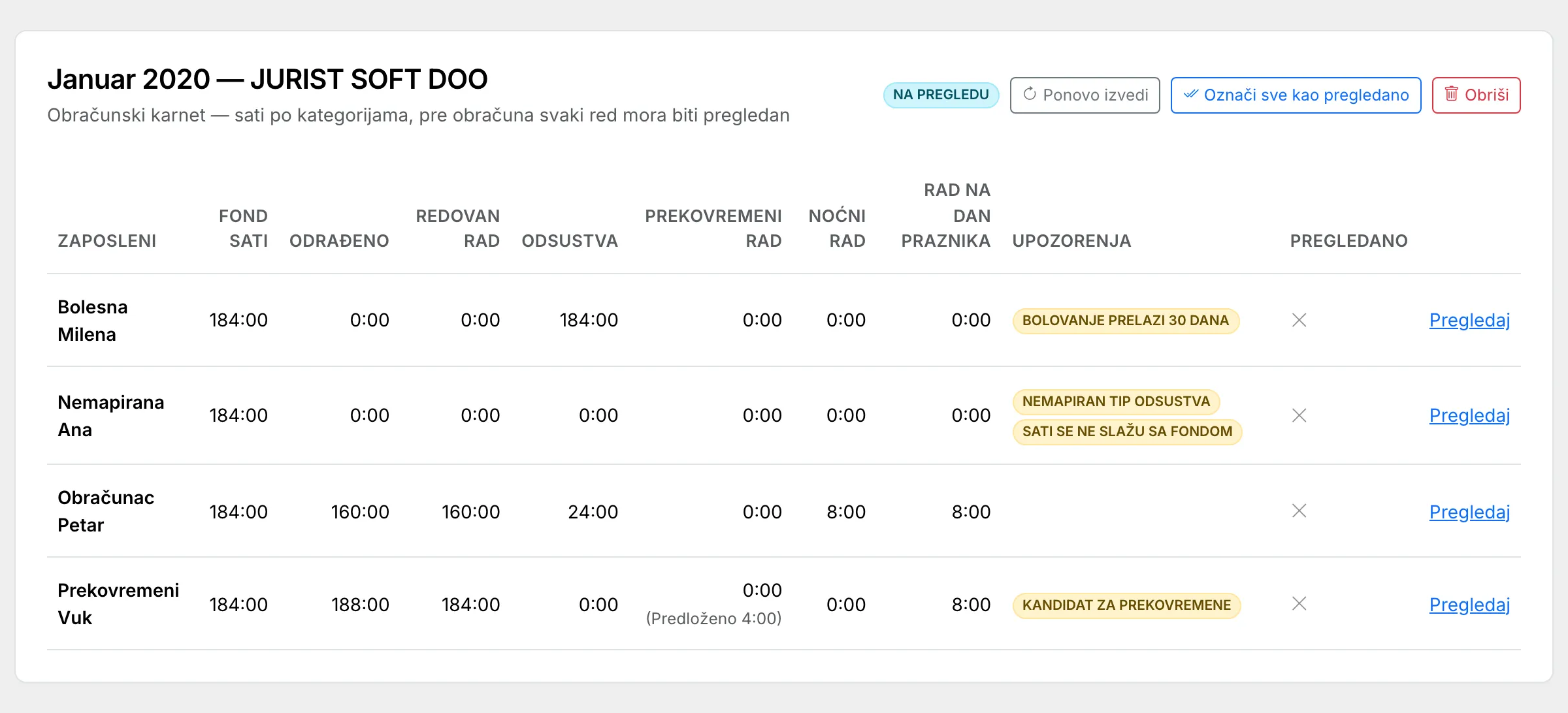Image resolution: width=1568 pixels, height=713 pixels.
Task: Click the NA PREGLEDU status badge
Action: click(941, 95)
